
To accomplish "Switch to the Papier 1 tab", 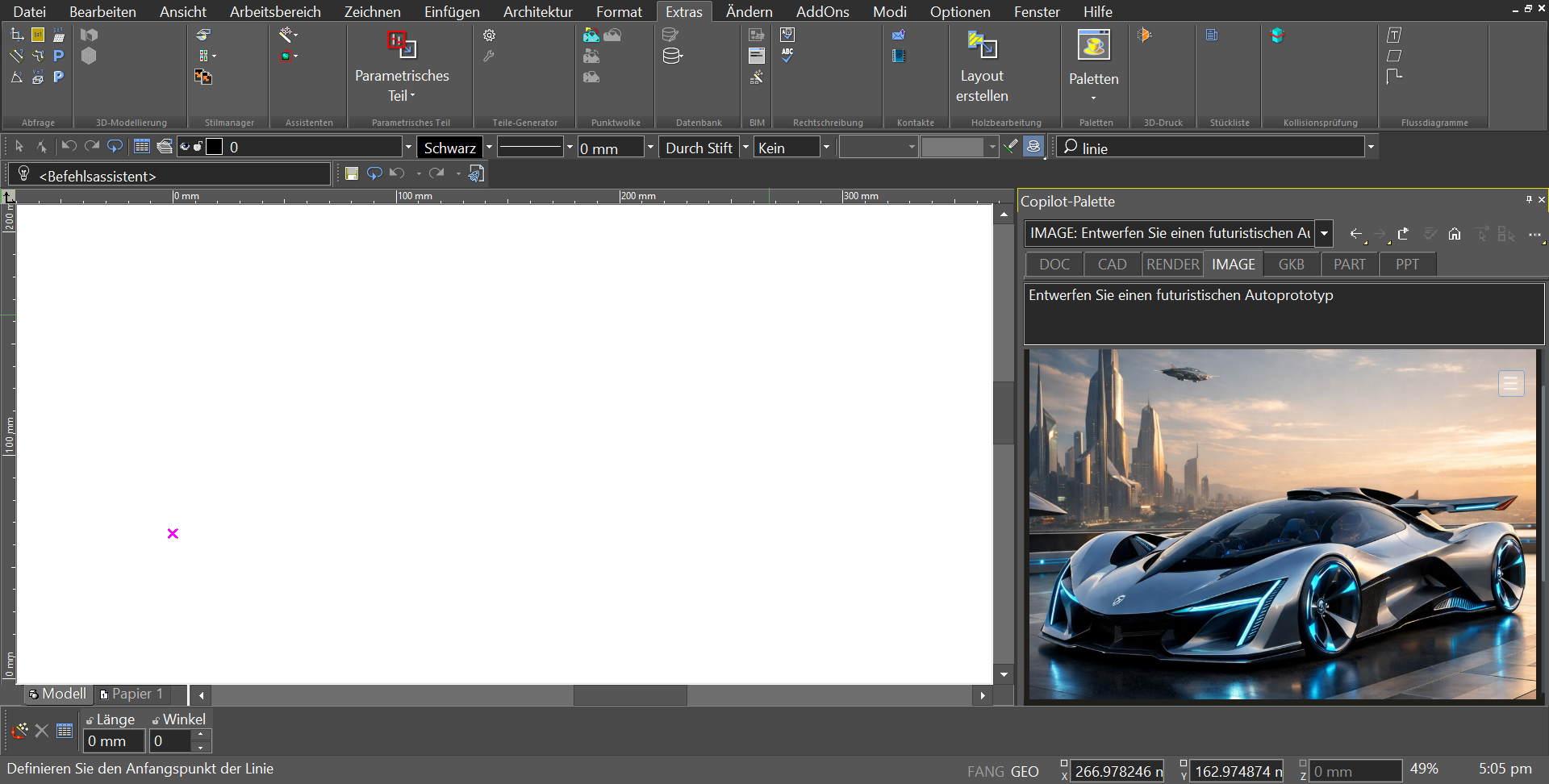I will 132,694.
